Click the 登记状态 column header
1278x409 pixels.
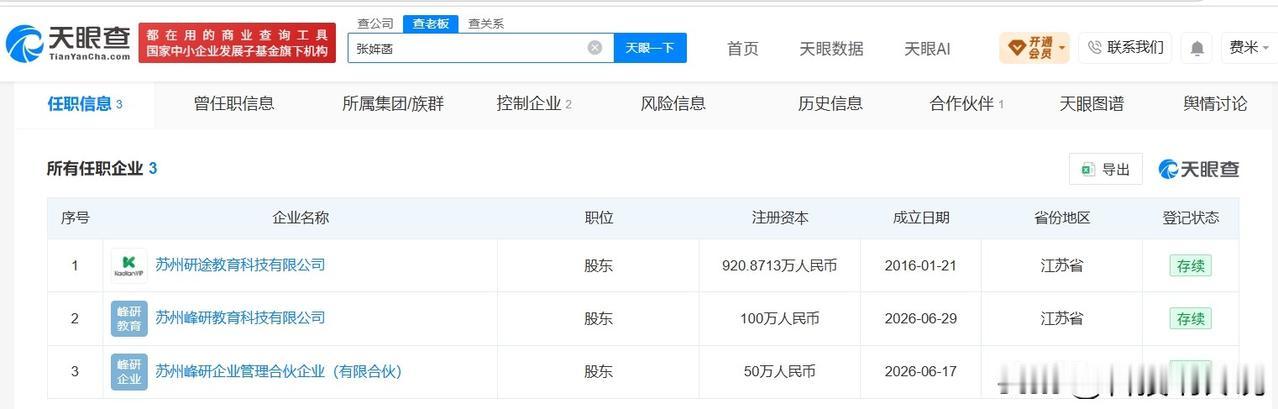(x=1190, y=217)
